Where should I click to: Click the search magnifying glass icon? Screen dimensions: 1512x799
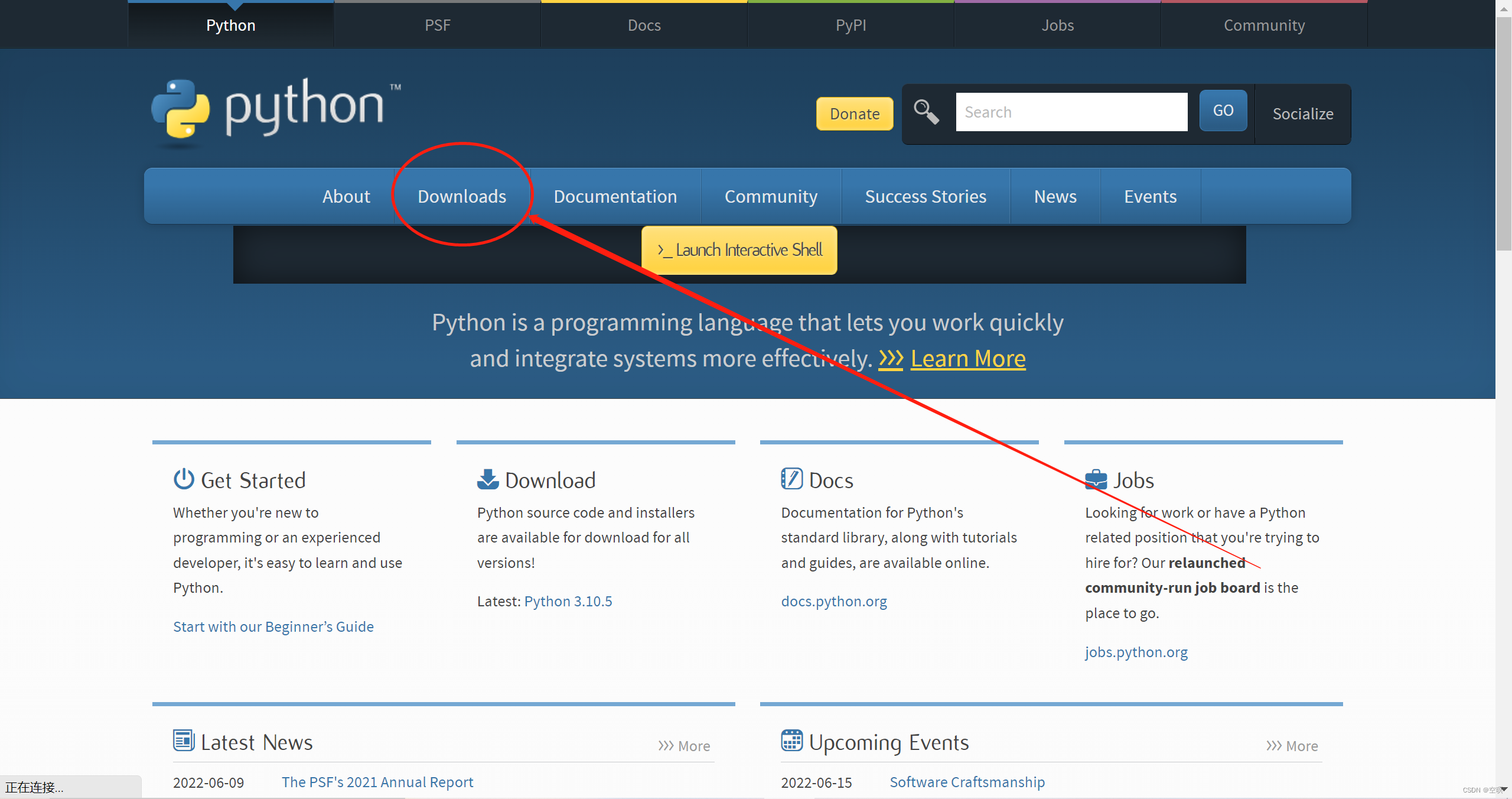pos(926,112)
